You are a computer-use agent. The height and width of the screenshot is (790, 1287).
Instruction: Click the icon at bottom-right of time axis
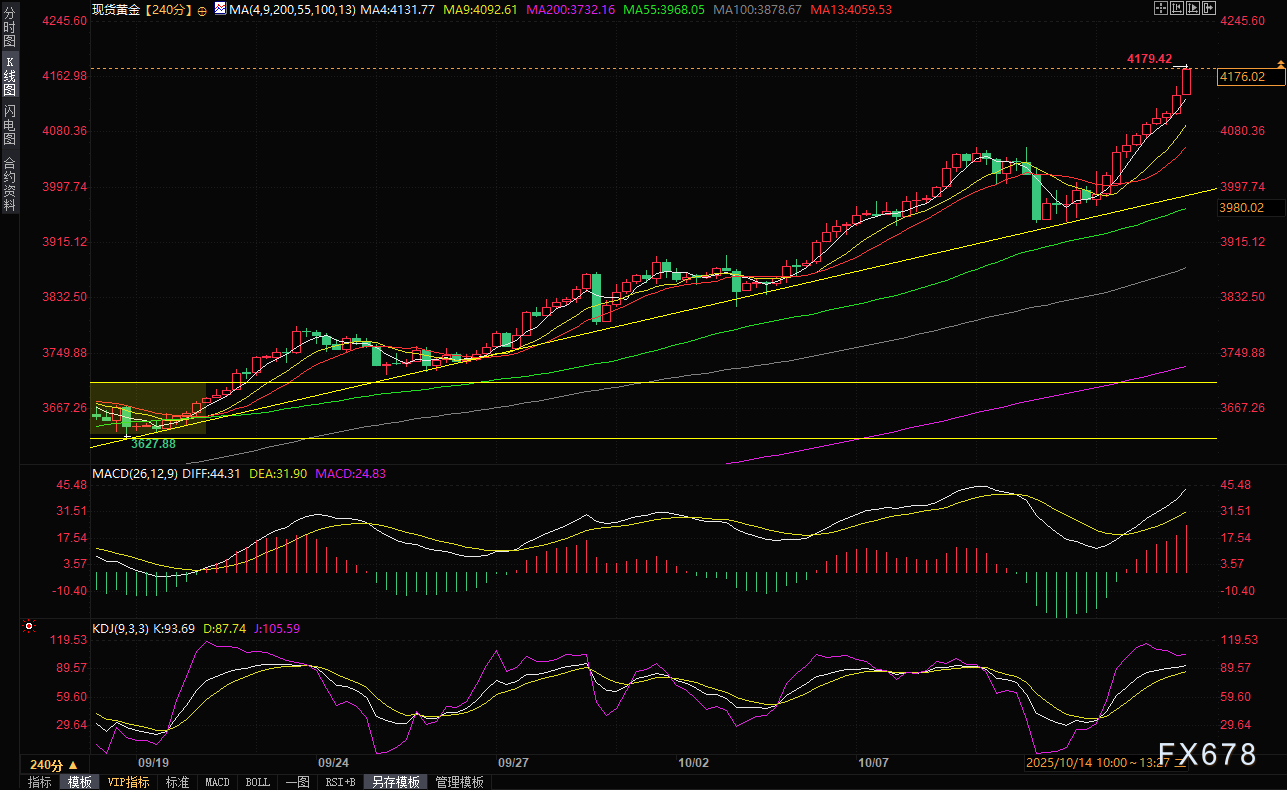tap(1181, 763)
